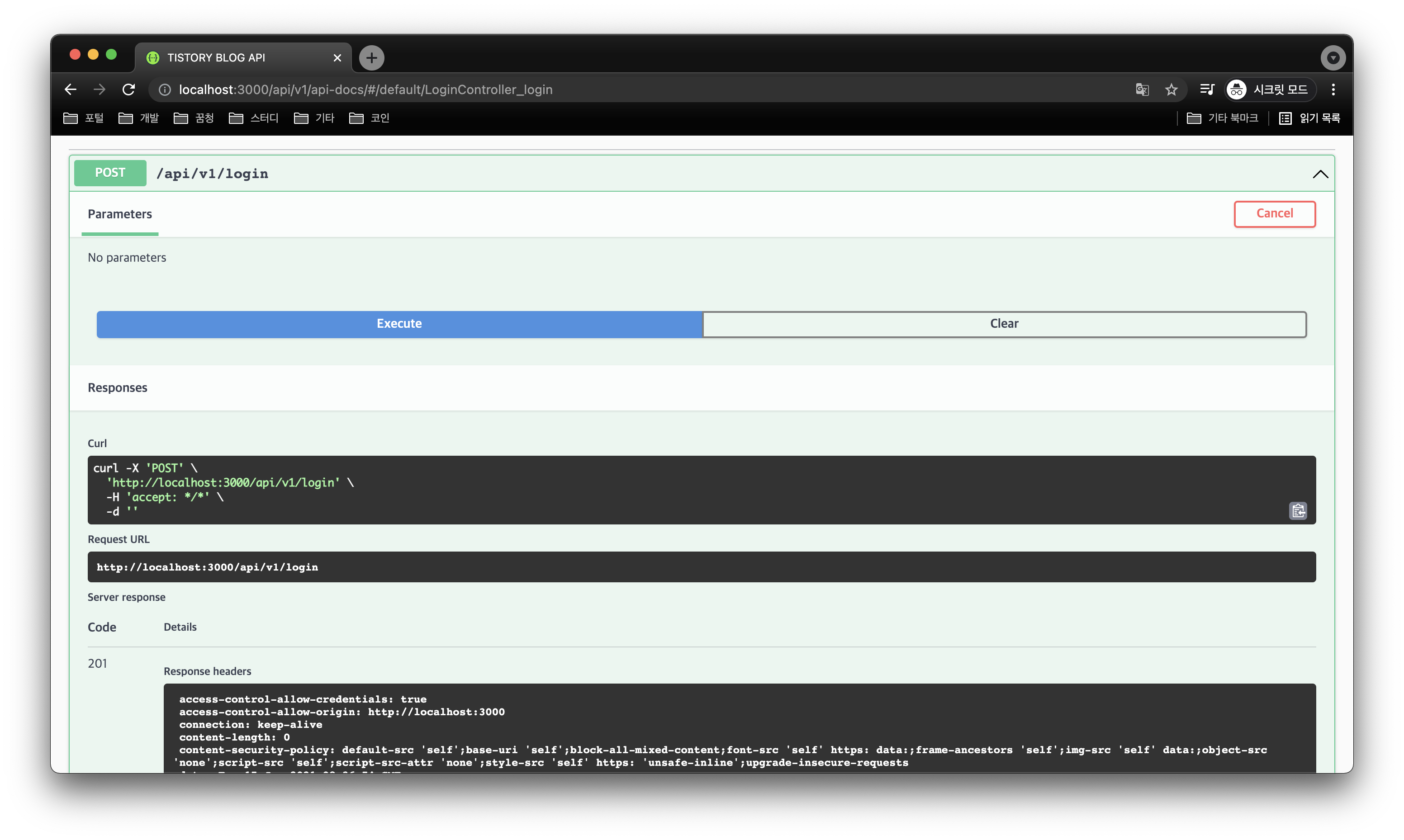The image size is (1404, 840).
Task: Select the Parameters tab
Action: coord(119,214)
